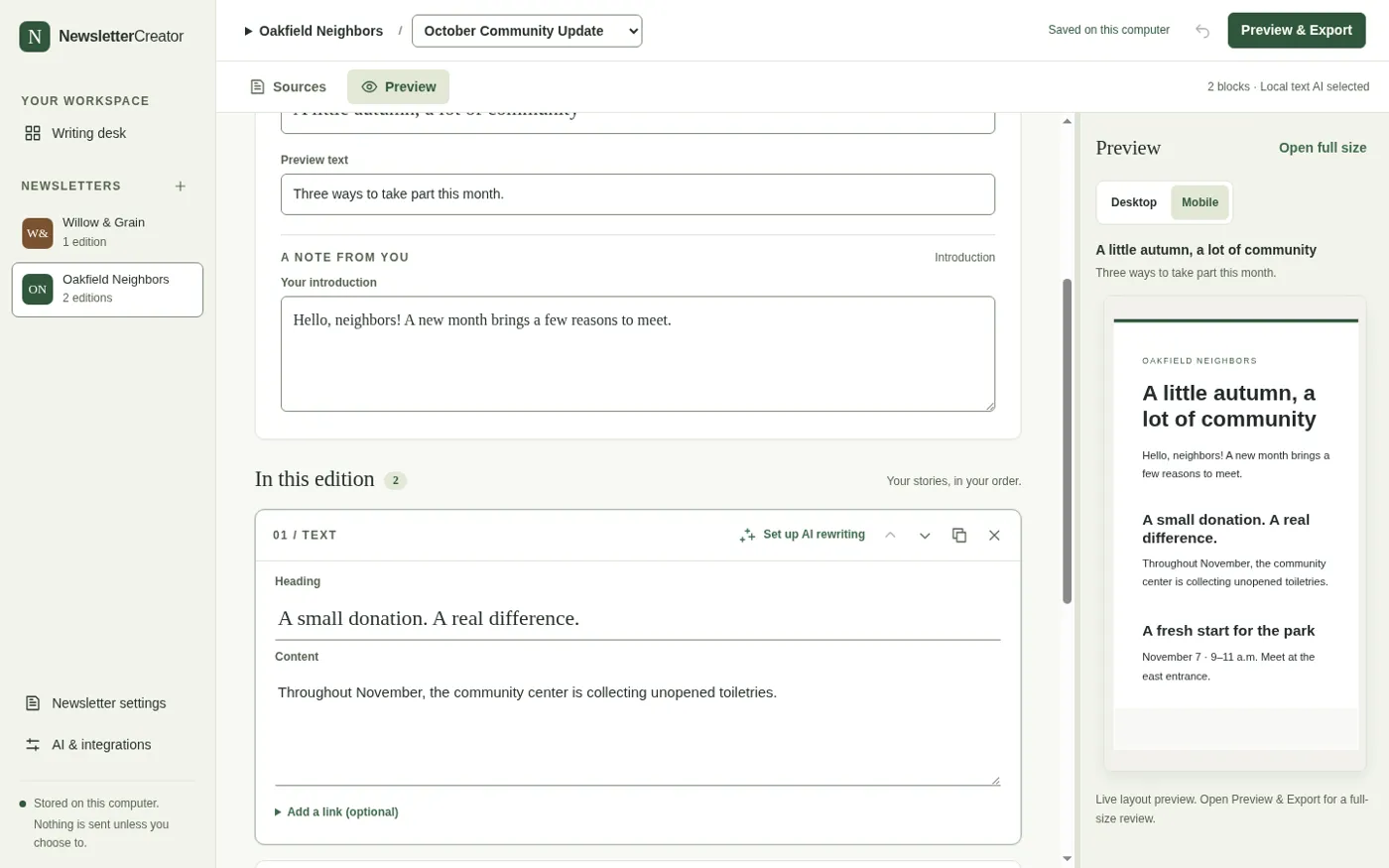Click Set up AI rewriting sparkle button
This screenshot has width=1389, height=868.
tap(802, 535)
